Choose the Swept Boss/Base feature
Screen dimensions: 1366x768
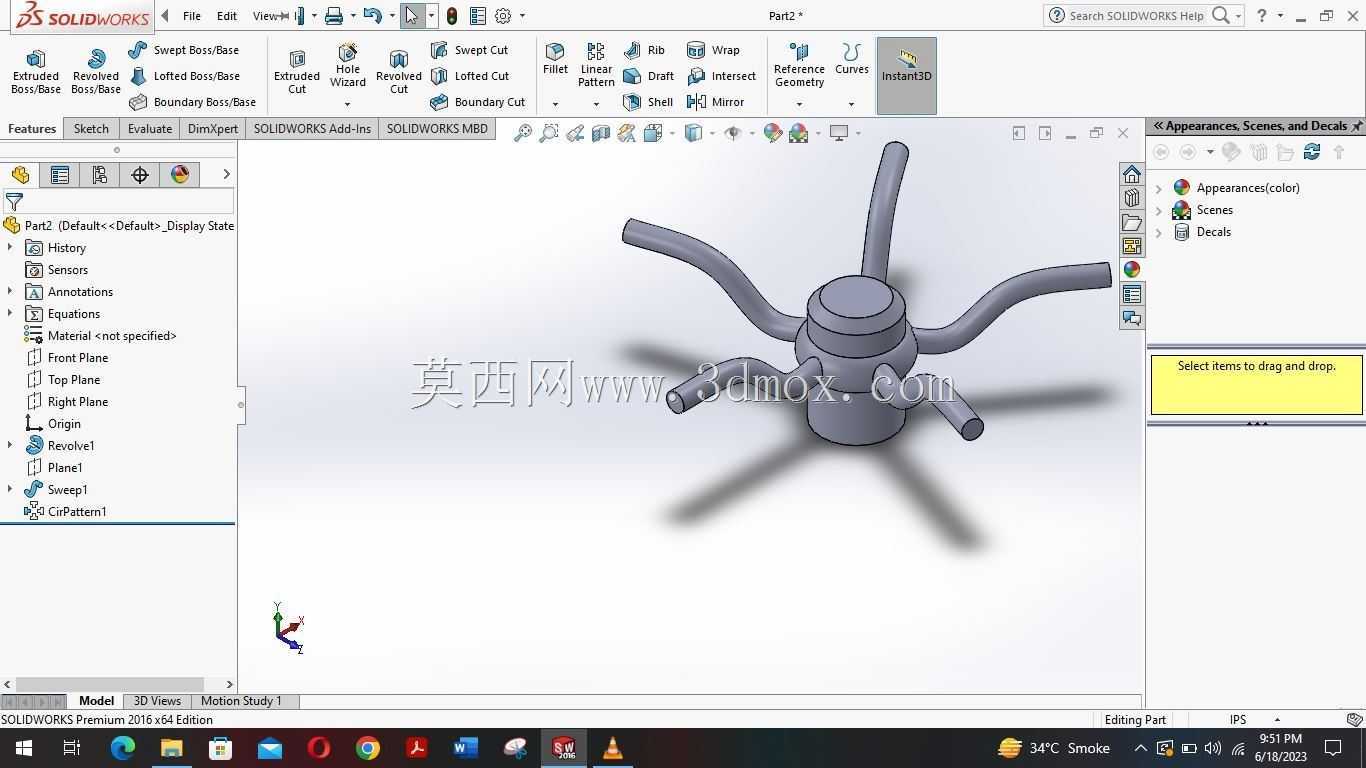[184, 50]
